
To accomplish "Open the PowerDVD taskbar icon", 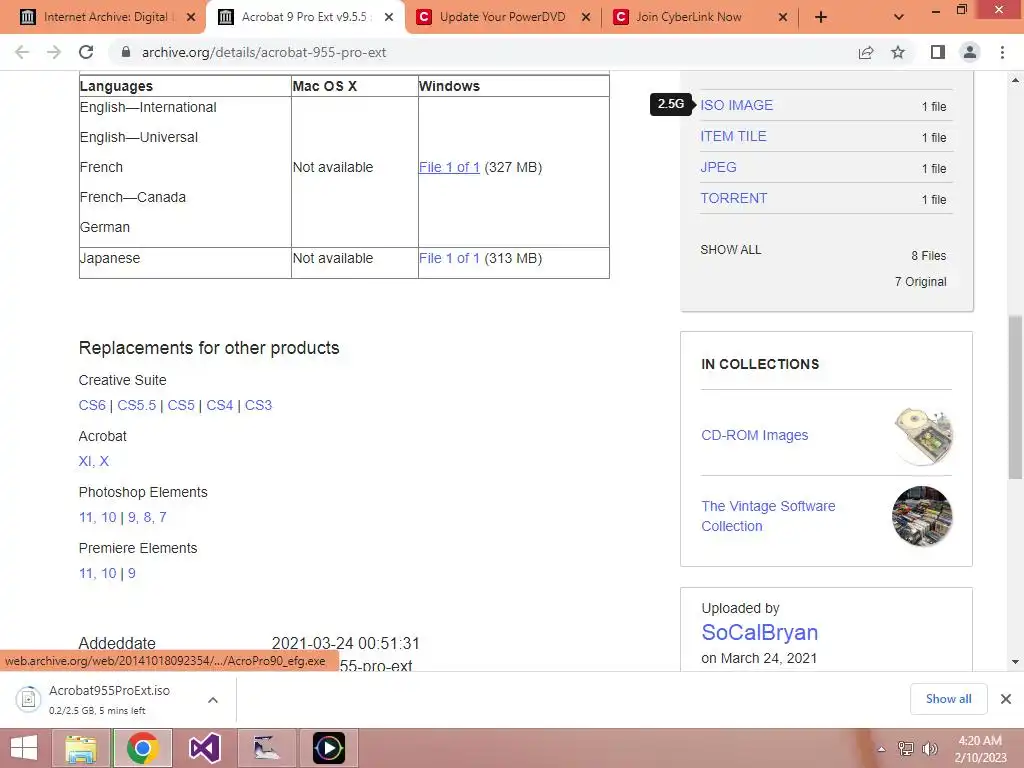I will coord(328,748).
